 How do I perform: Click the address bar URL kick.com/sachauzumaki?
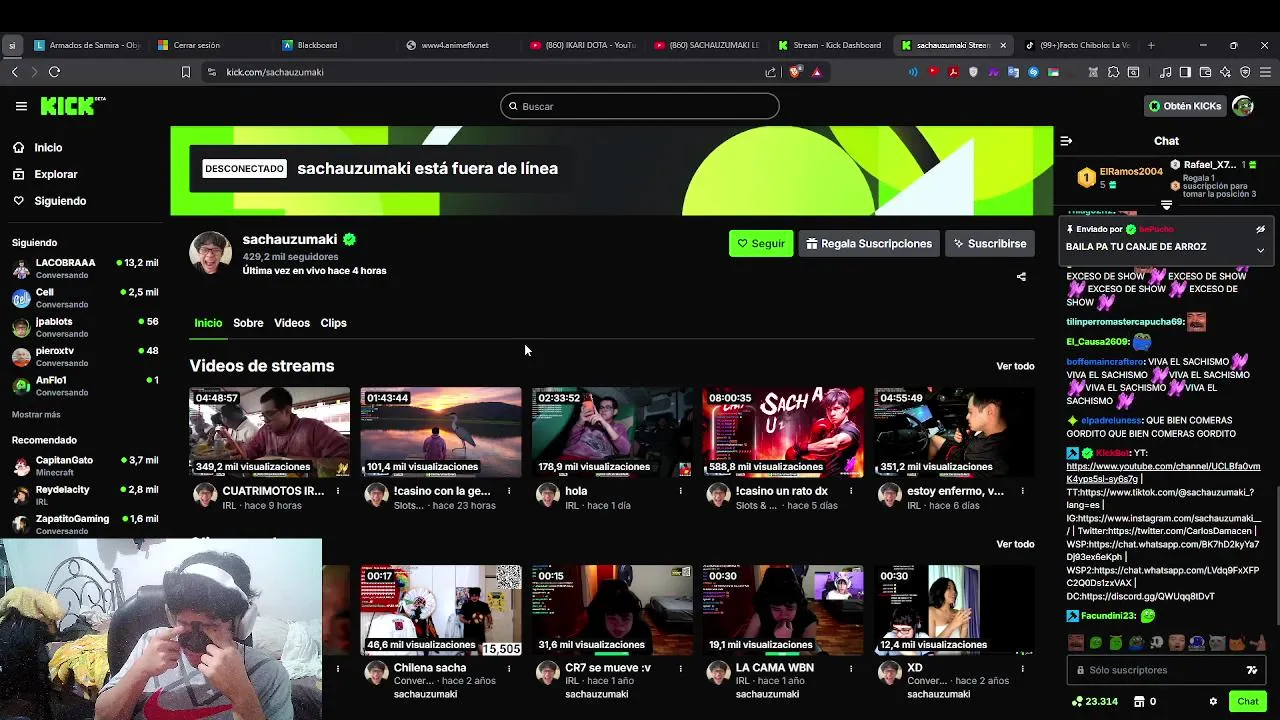click(x=275, y=72)
